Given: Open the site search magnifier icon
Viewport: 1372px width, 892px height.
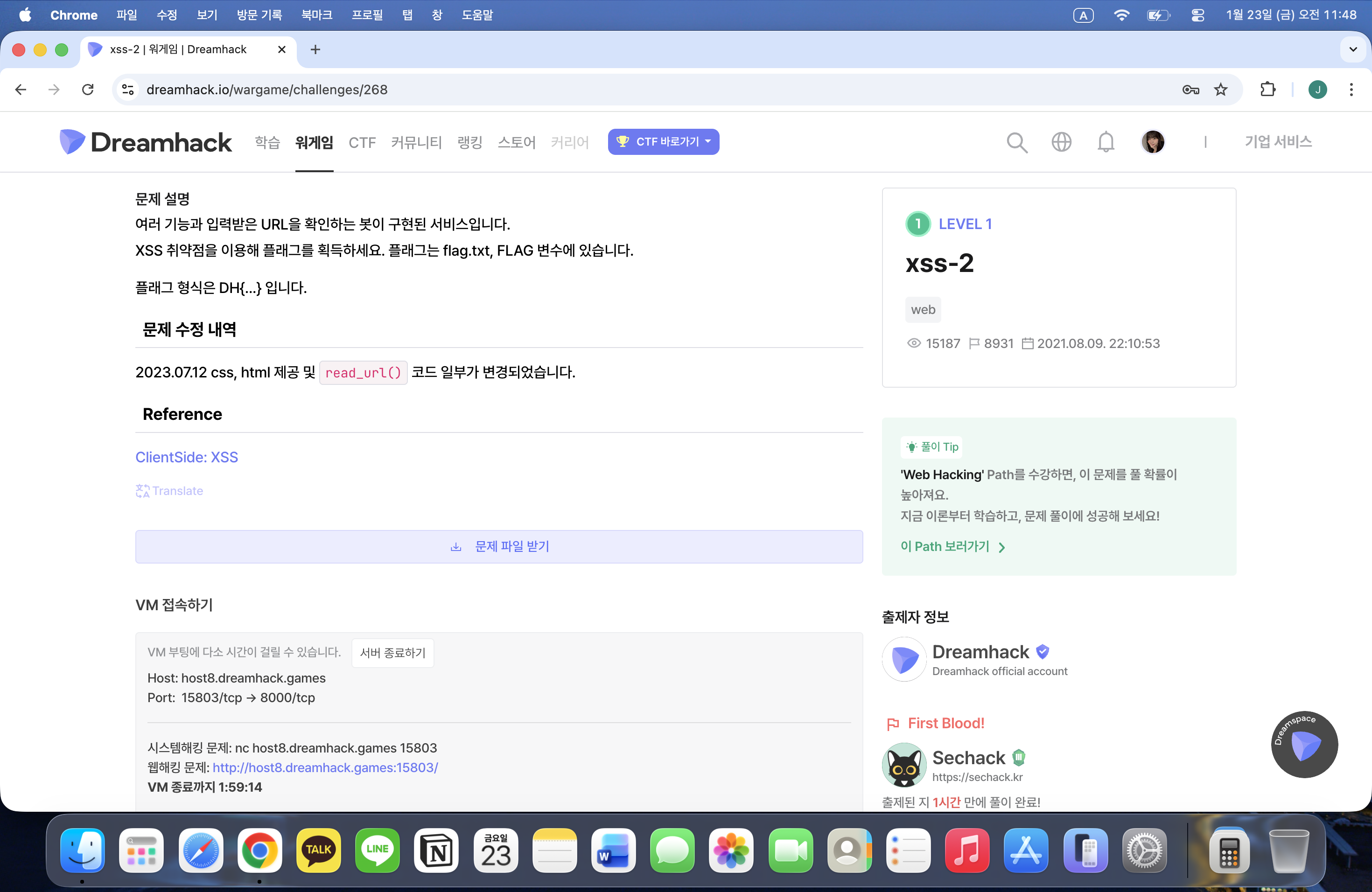Looking at the screenshot, I should click(1016, 142).
